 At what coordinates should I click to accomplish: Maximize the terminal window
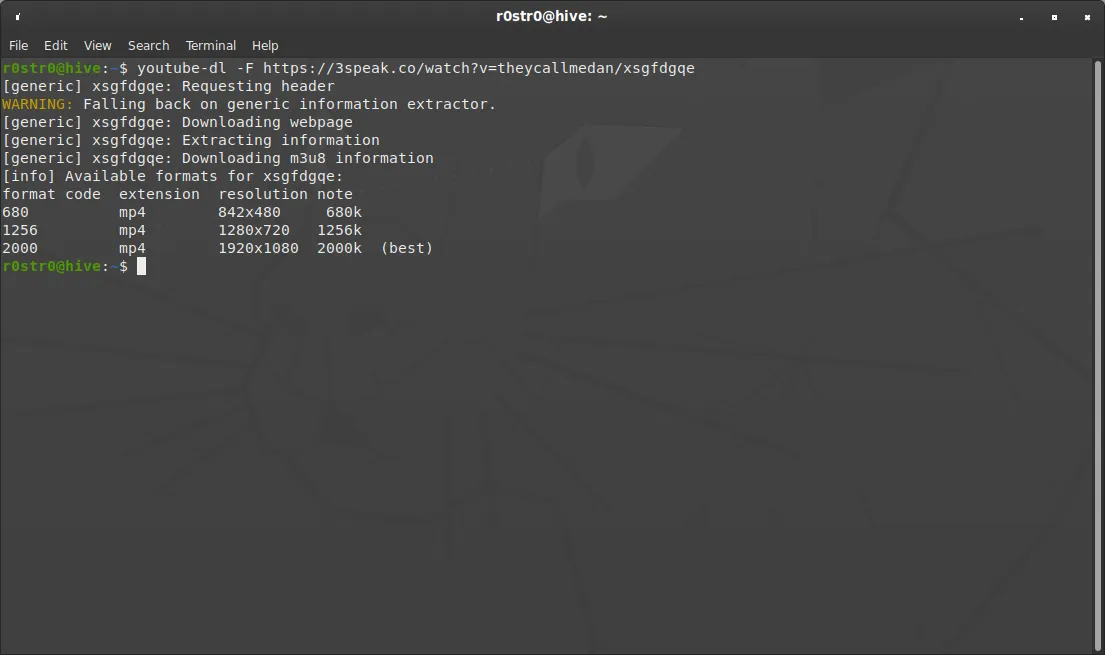(1054, 18)
